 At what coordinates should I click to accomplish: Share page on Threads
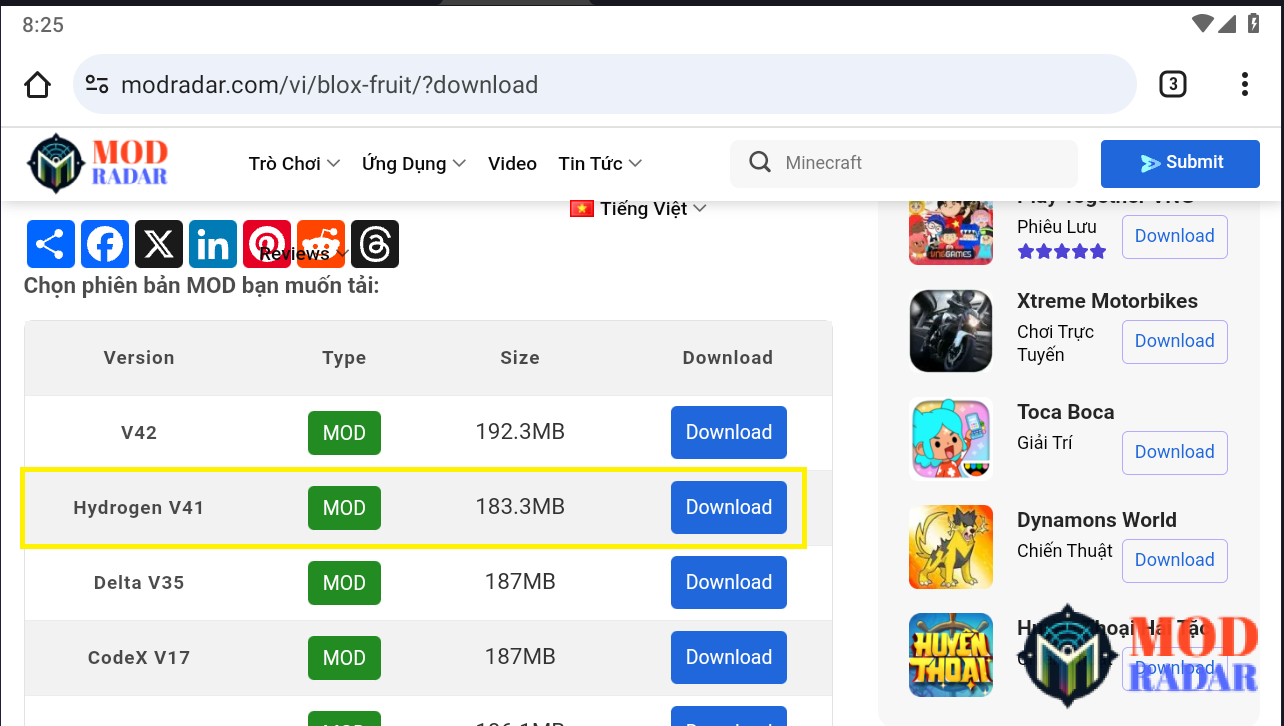pyautogui.click(x=375, y=244)
